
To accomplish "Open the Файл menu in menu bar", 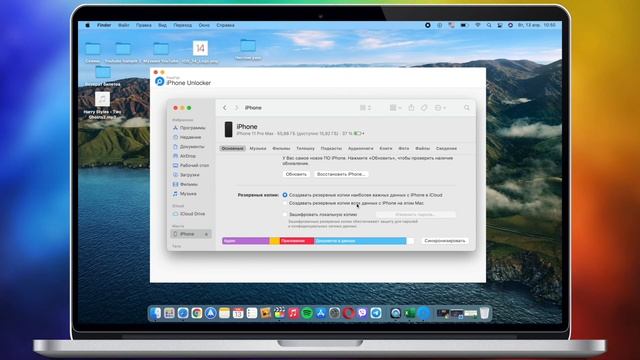I will (124, 25).
